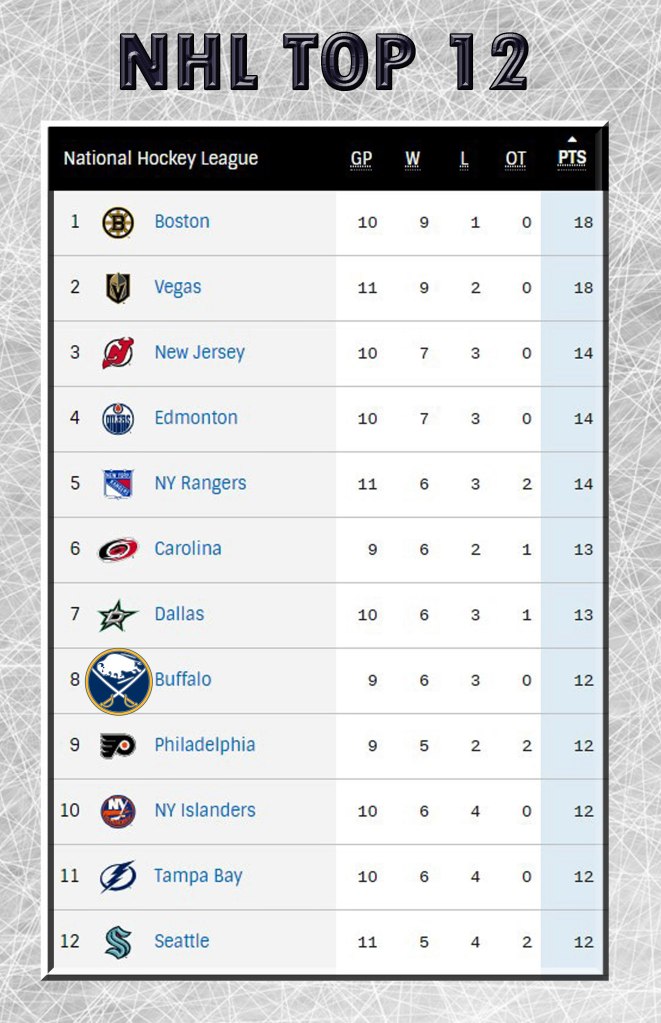Sort standings by PTS column header
661x1023 pixels.
pyautogui.click(x=572, y=158)
